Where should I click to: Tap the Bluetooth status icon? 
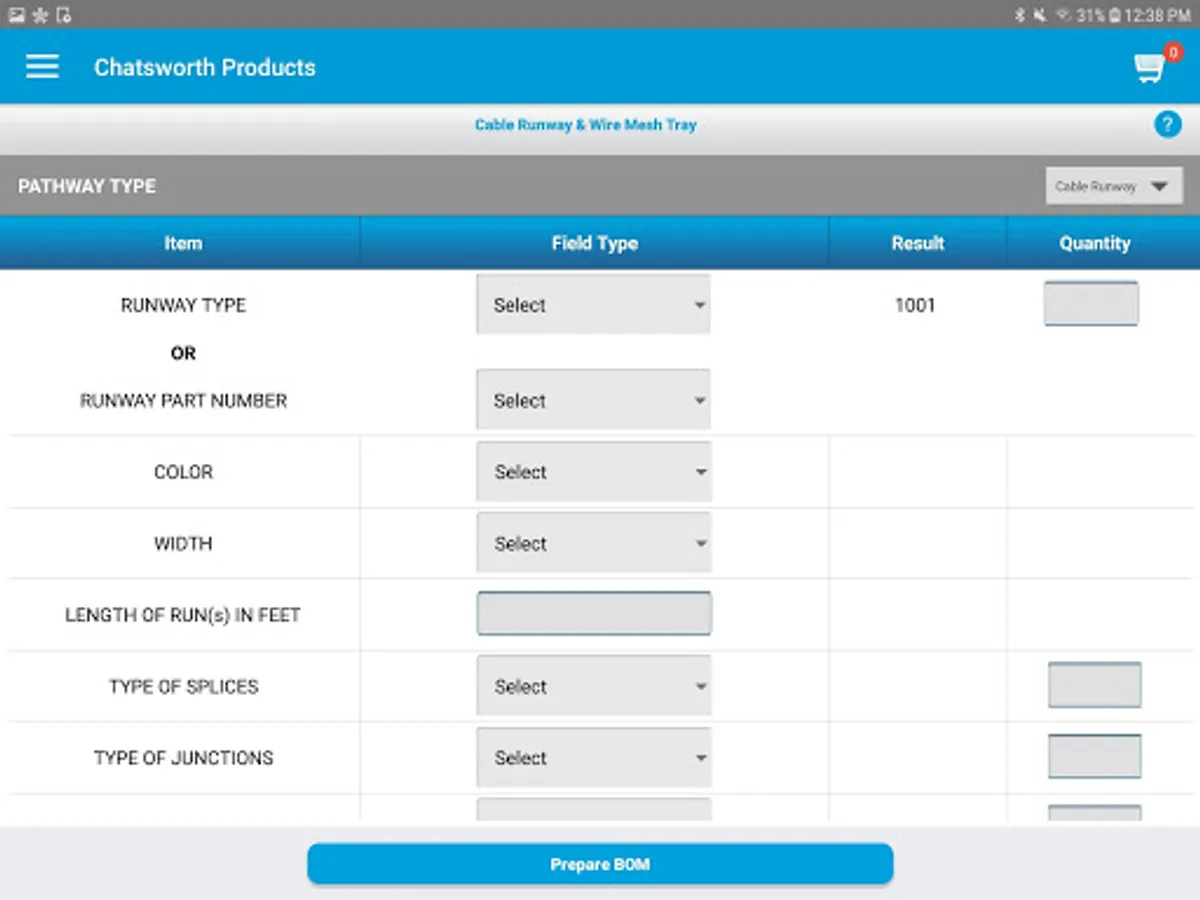click(1019, 15)
